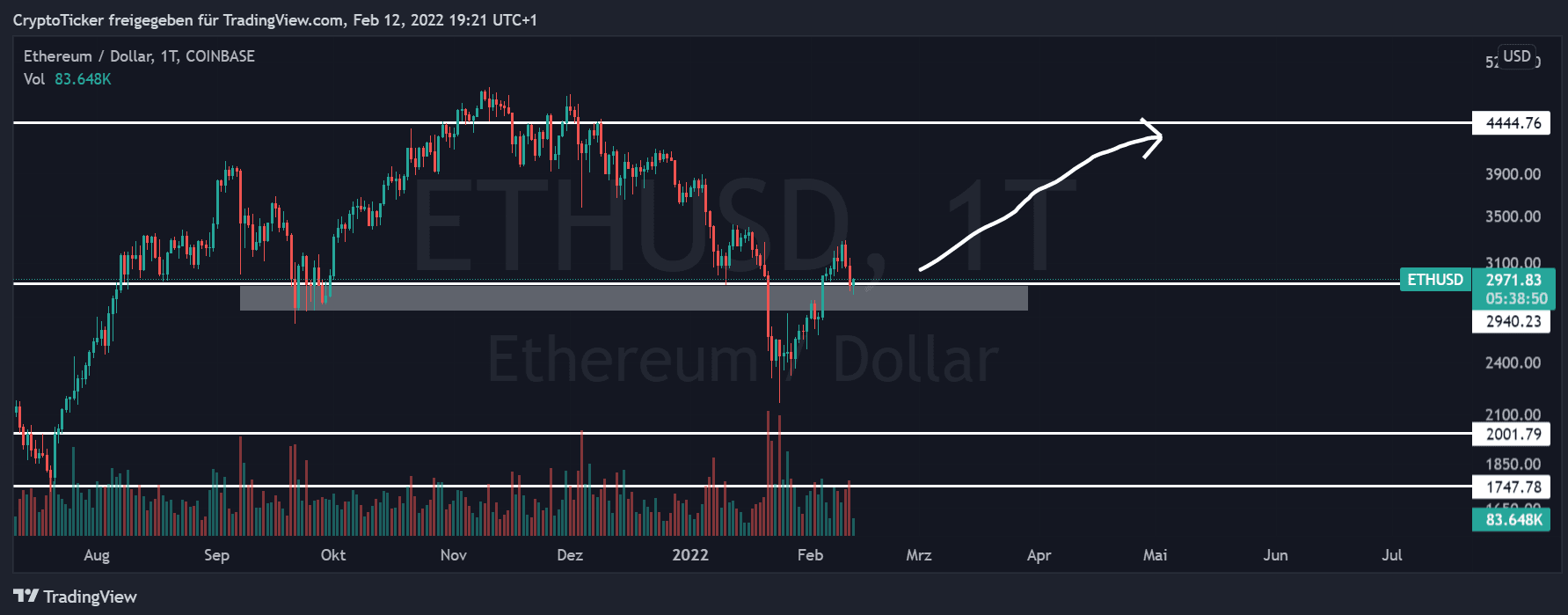Select the 4444.76 price line label
1568x615 pixels.
click(x=1513, y=123)
